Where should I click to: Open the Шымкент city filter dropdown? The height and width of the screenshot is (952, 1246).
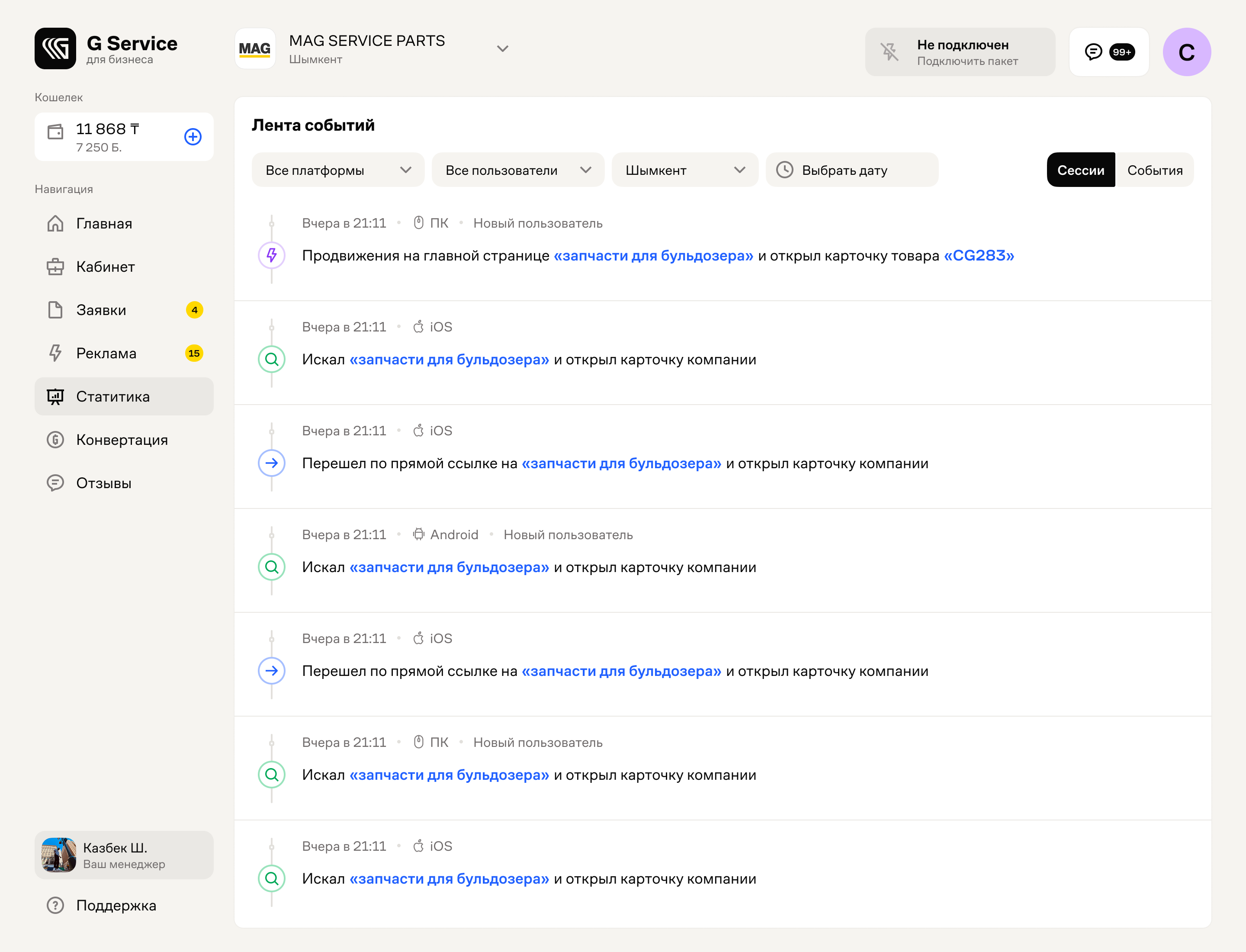[x=685, y=170]
